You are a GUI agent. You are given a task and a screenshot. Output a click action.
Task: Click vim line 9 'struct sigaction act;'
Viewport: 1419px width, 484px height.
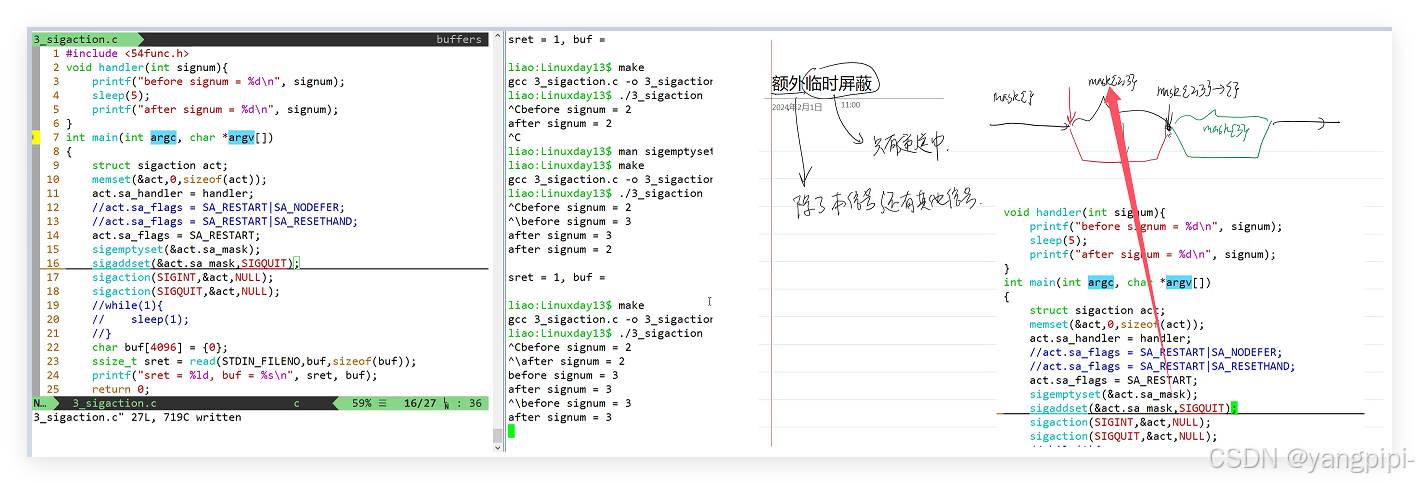160,166
